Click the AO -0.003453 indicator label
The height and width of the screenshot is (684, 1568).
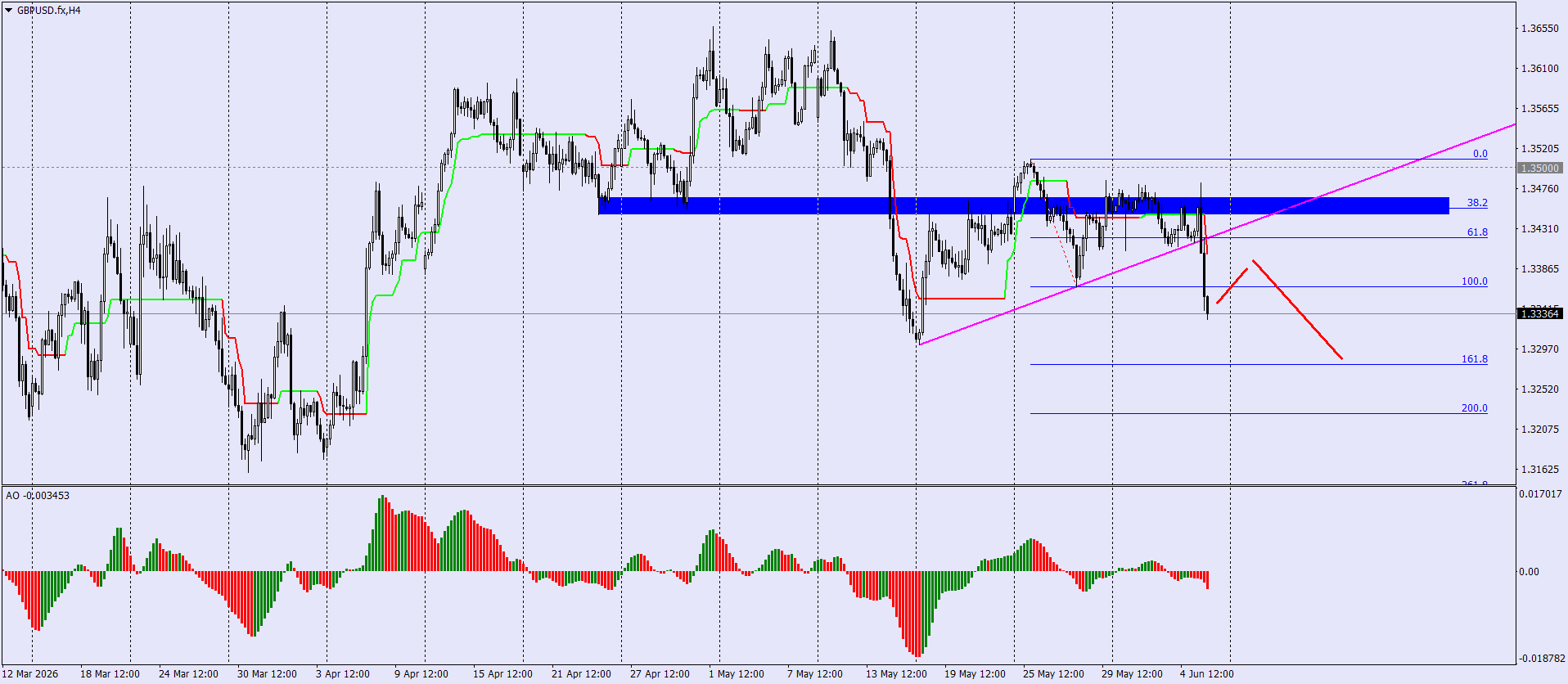38,495
